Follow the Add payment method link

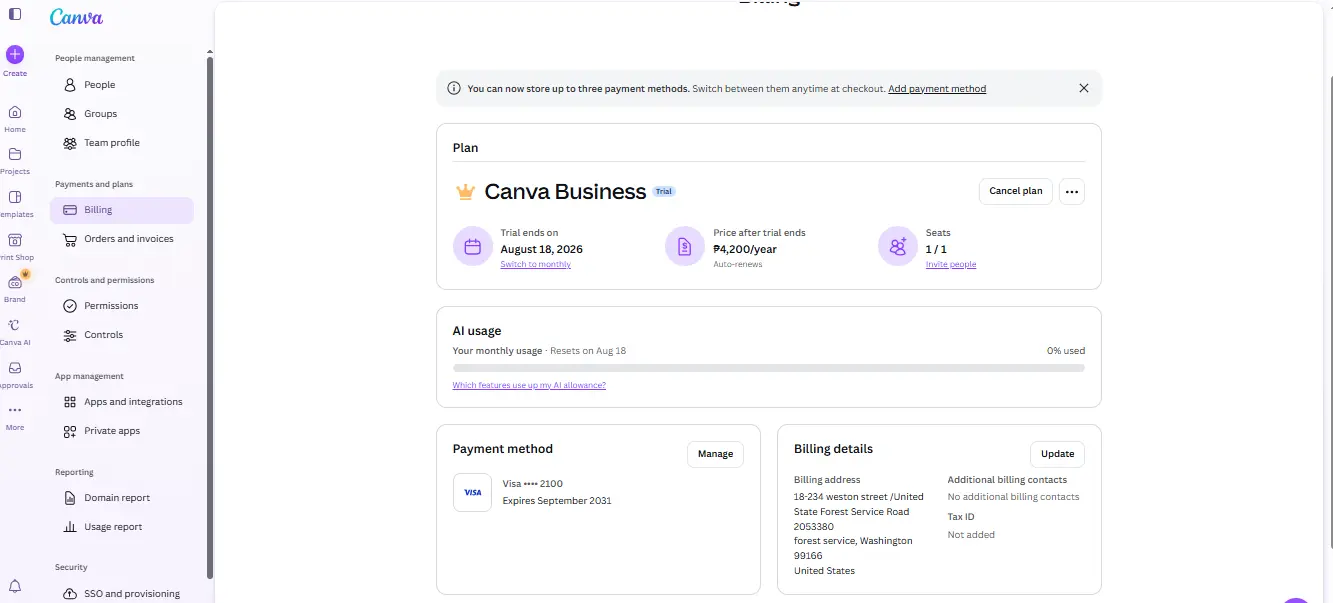click(x=937, y=89)
